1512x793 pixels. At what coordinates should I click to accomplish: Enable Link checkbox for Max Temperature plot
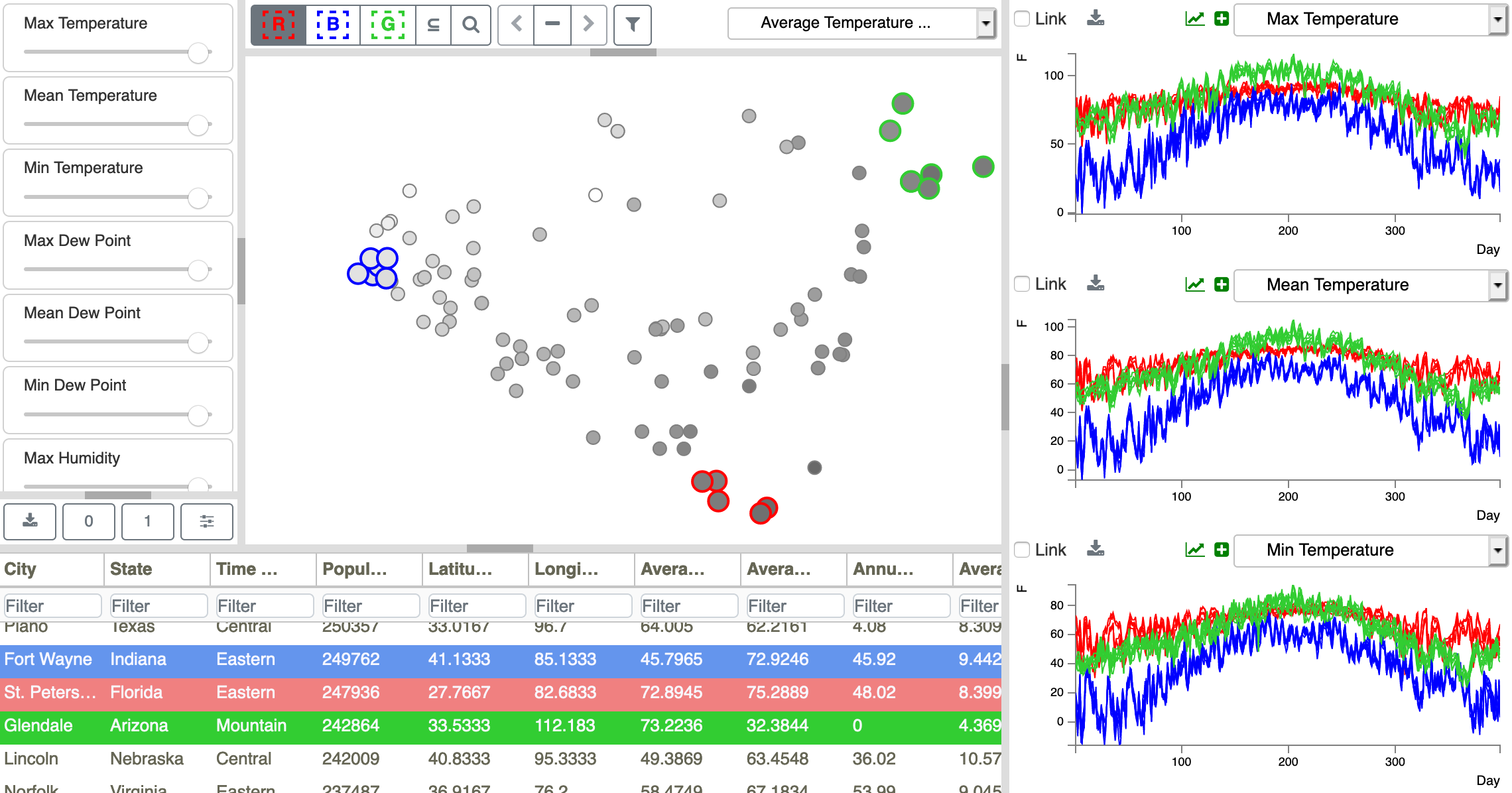pyautogui.click(x=1023, y=19)
